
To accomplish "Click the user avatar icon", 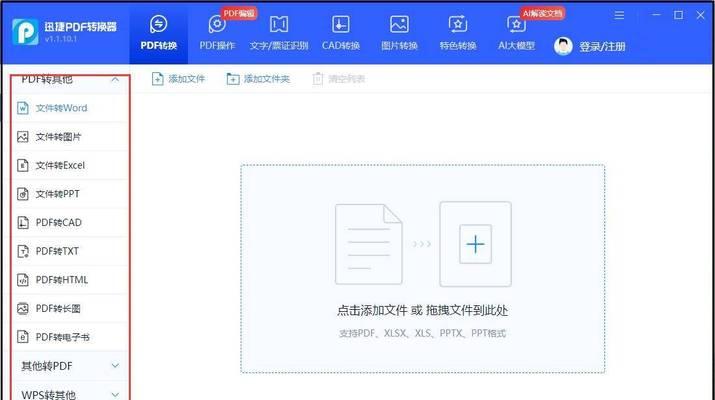I will coord(563,46).
